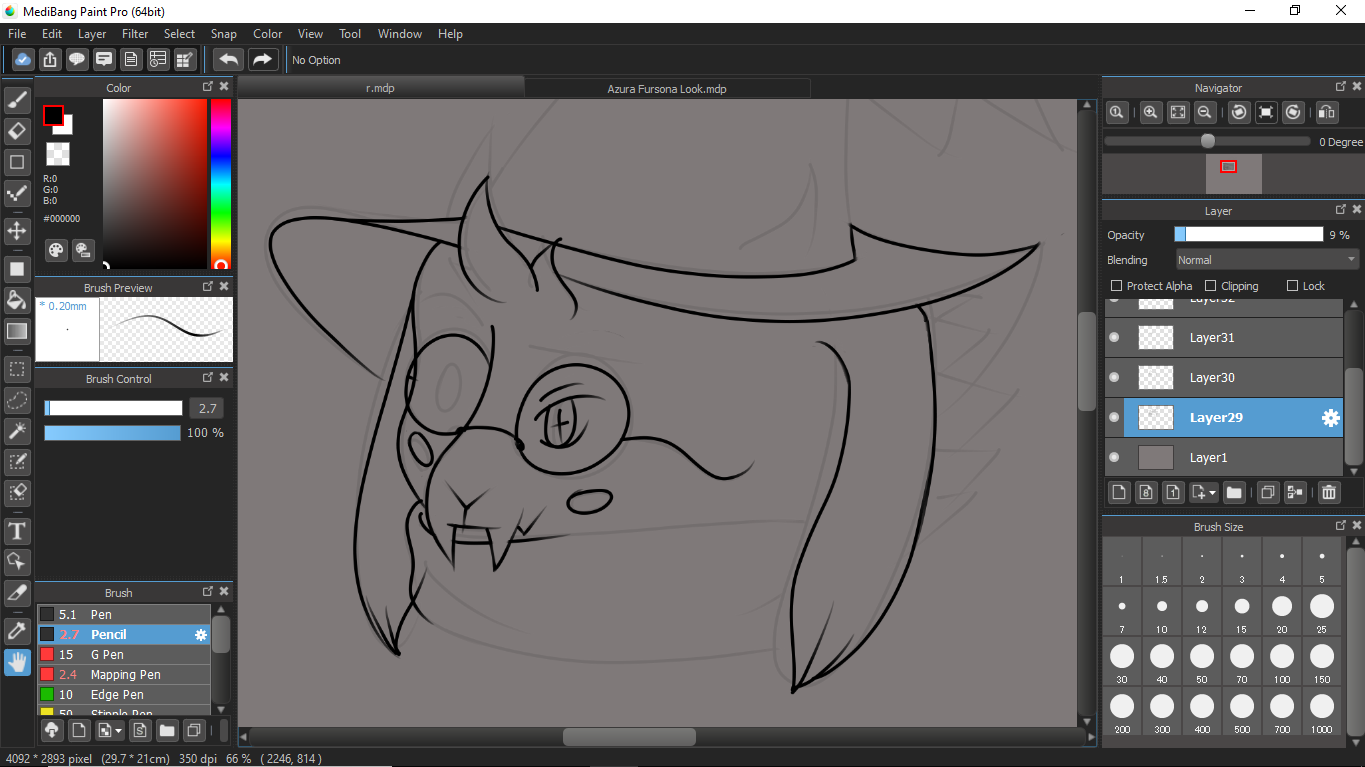1365x767 pixels.
Task: Select the Dot tool with the dotted pen icon
Action: [x=17, y=193]
